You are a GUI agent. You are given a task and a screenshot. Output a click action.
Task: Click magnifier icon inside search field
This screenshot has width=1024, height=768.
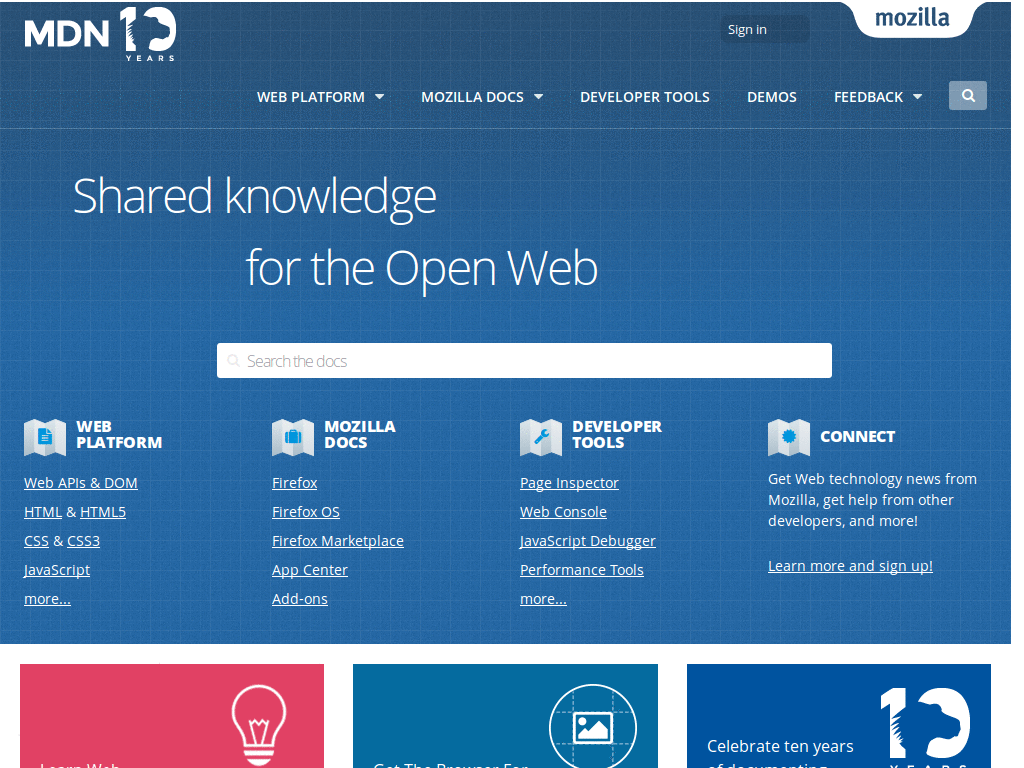click(233, 360)
